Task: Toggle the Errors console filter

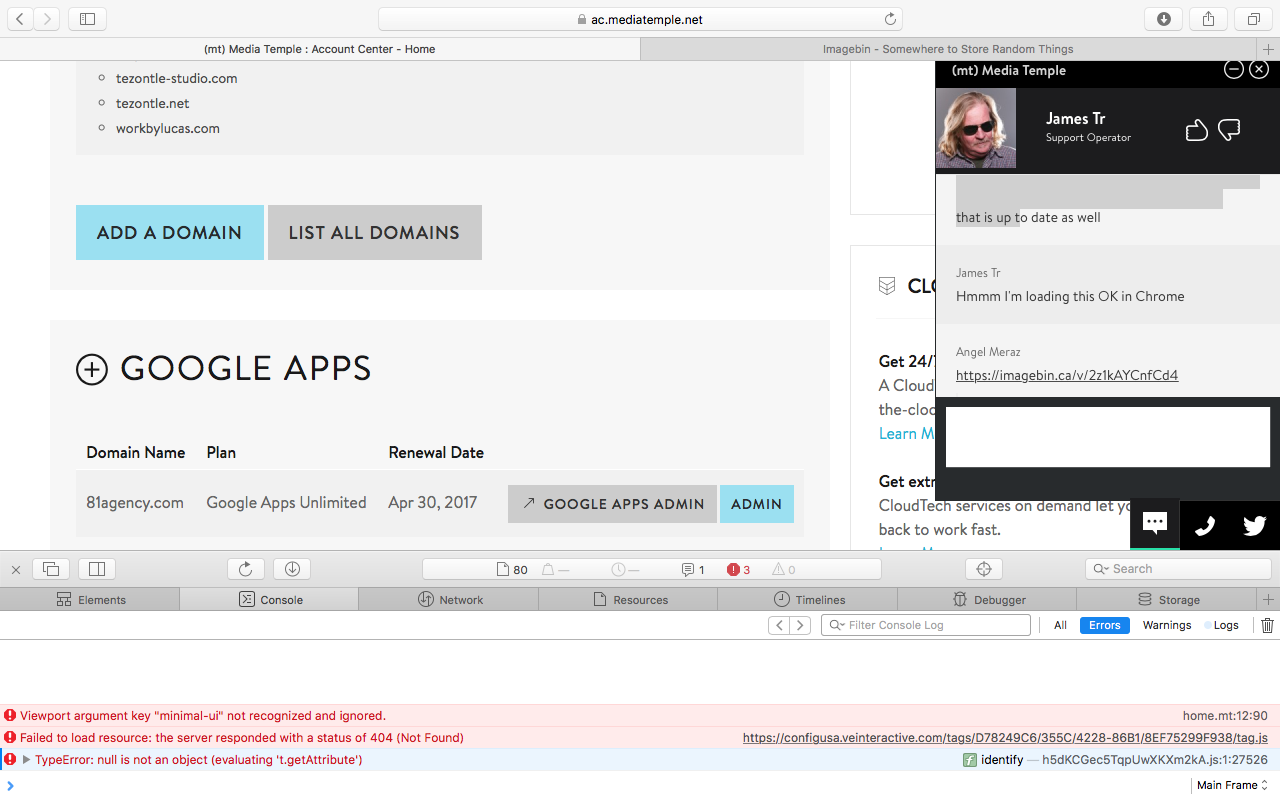Action: click(1105, 625)
